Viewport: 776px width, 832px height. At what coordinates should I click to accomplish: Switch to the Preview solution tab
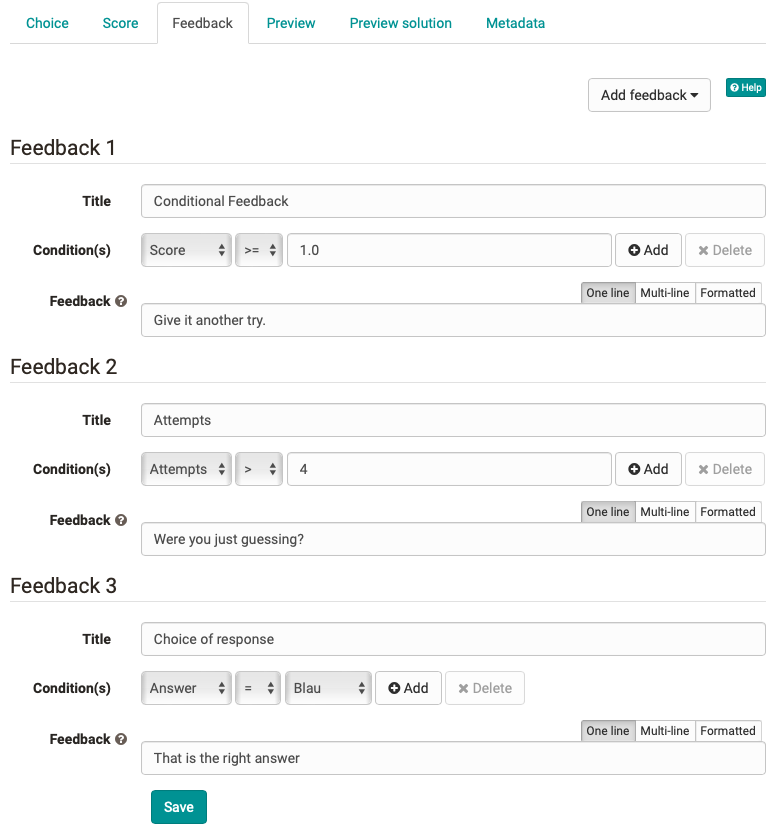click(x=400, y=22)
